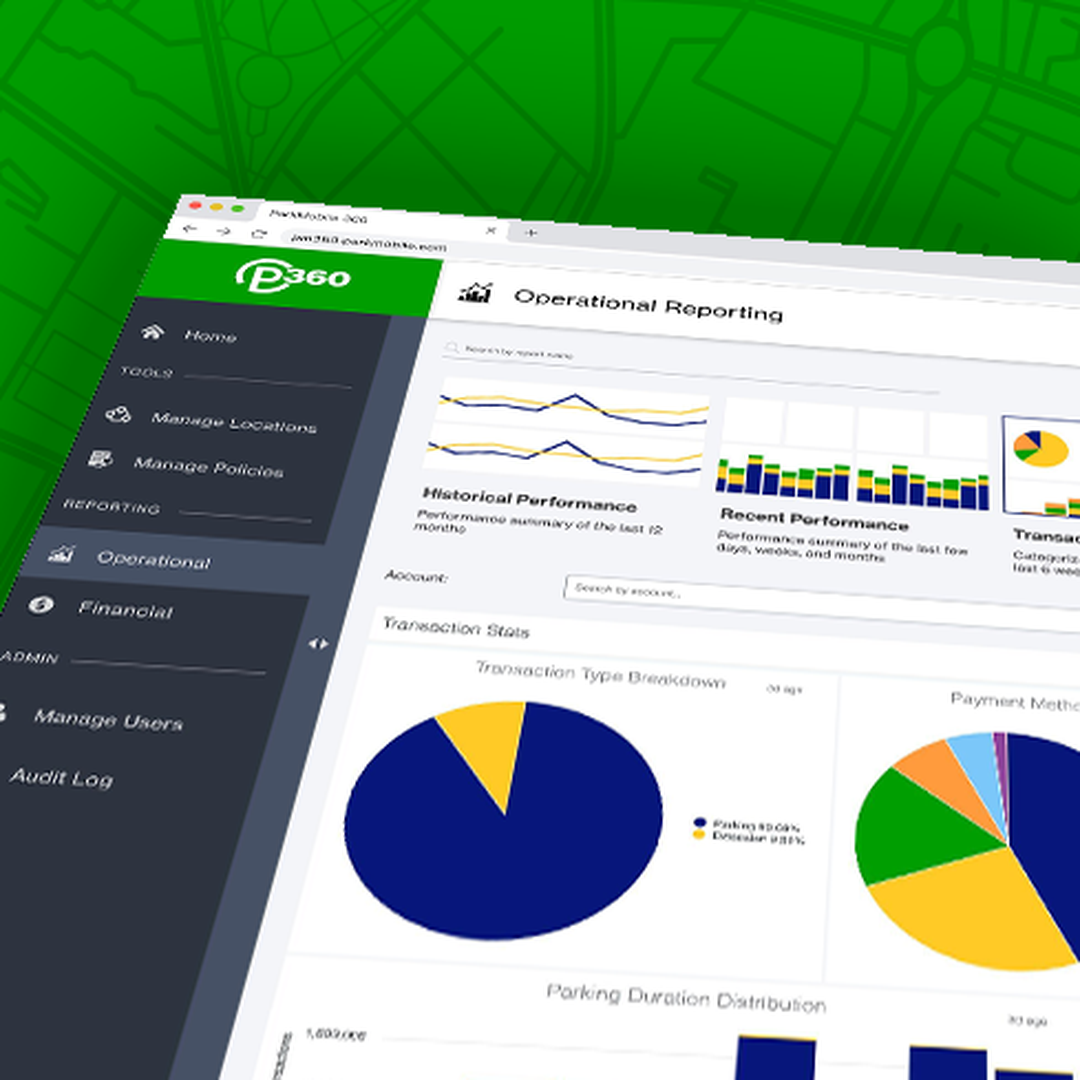The width and height of the screenshot is (1080, 1080).
Task: Open a new browser tab
Action: [x=530, y=232]
